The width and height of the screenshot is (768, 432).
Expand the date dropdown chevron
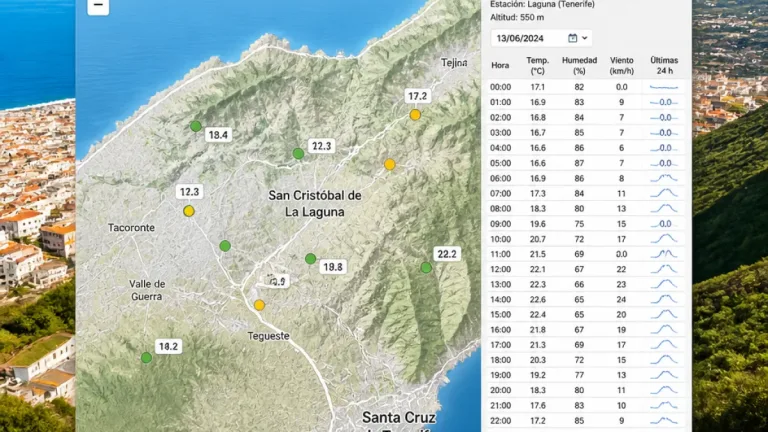[584, 38]
